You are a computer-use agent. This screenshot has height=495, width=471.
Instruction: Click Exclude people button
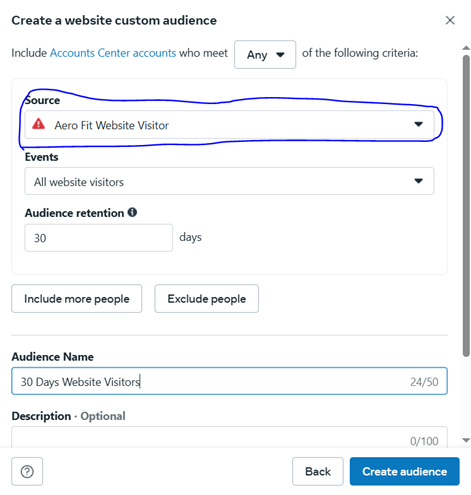(x=207, y=299)
